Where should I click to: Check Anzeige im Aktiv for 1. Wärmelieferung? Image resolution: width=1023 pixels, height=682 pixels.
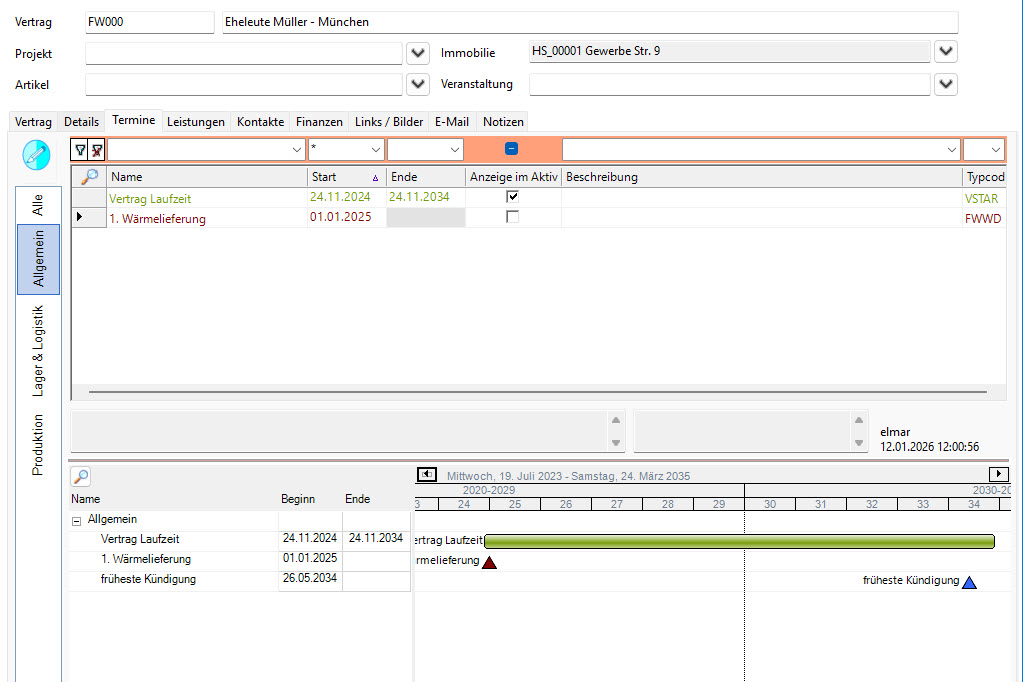click(x=512, y=217)
